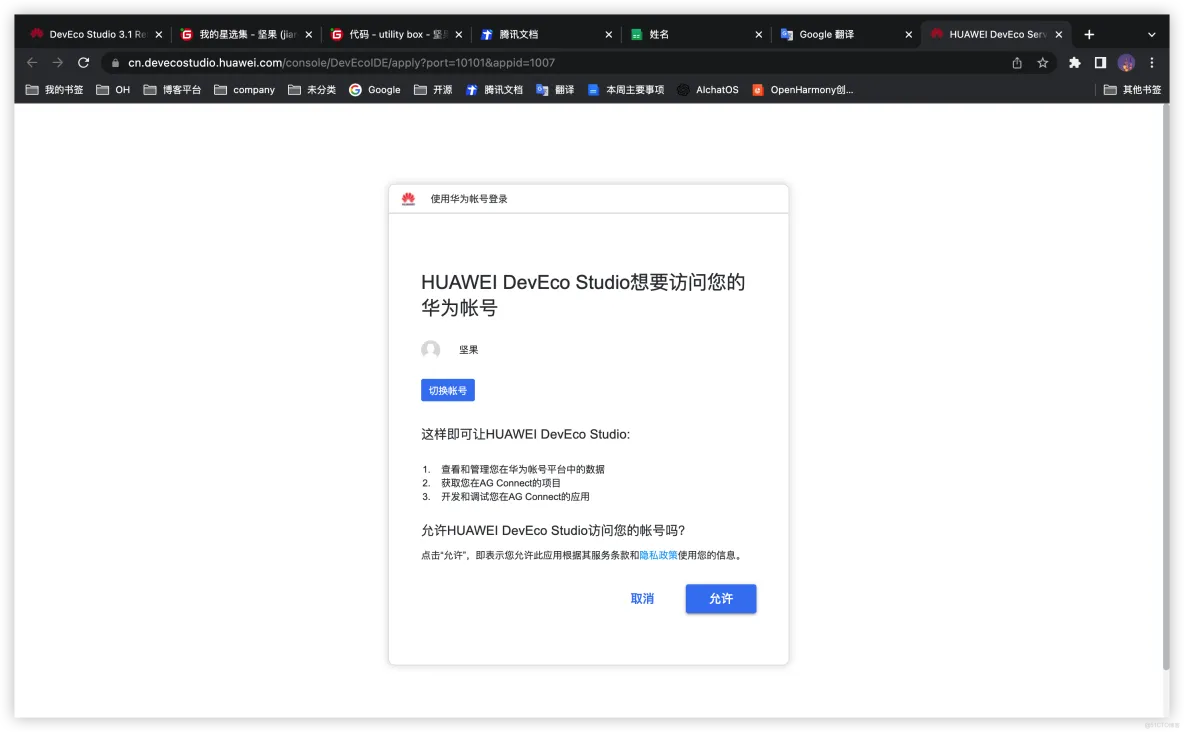The height and width of the screenshot is (732, 1184).
Task: Open a new tab with plus button
Action: click(x=1089, y=34)
